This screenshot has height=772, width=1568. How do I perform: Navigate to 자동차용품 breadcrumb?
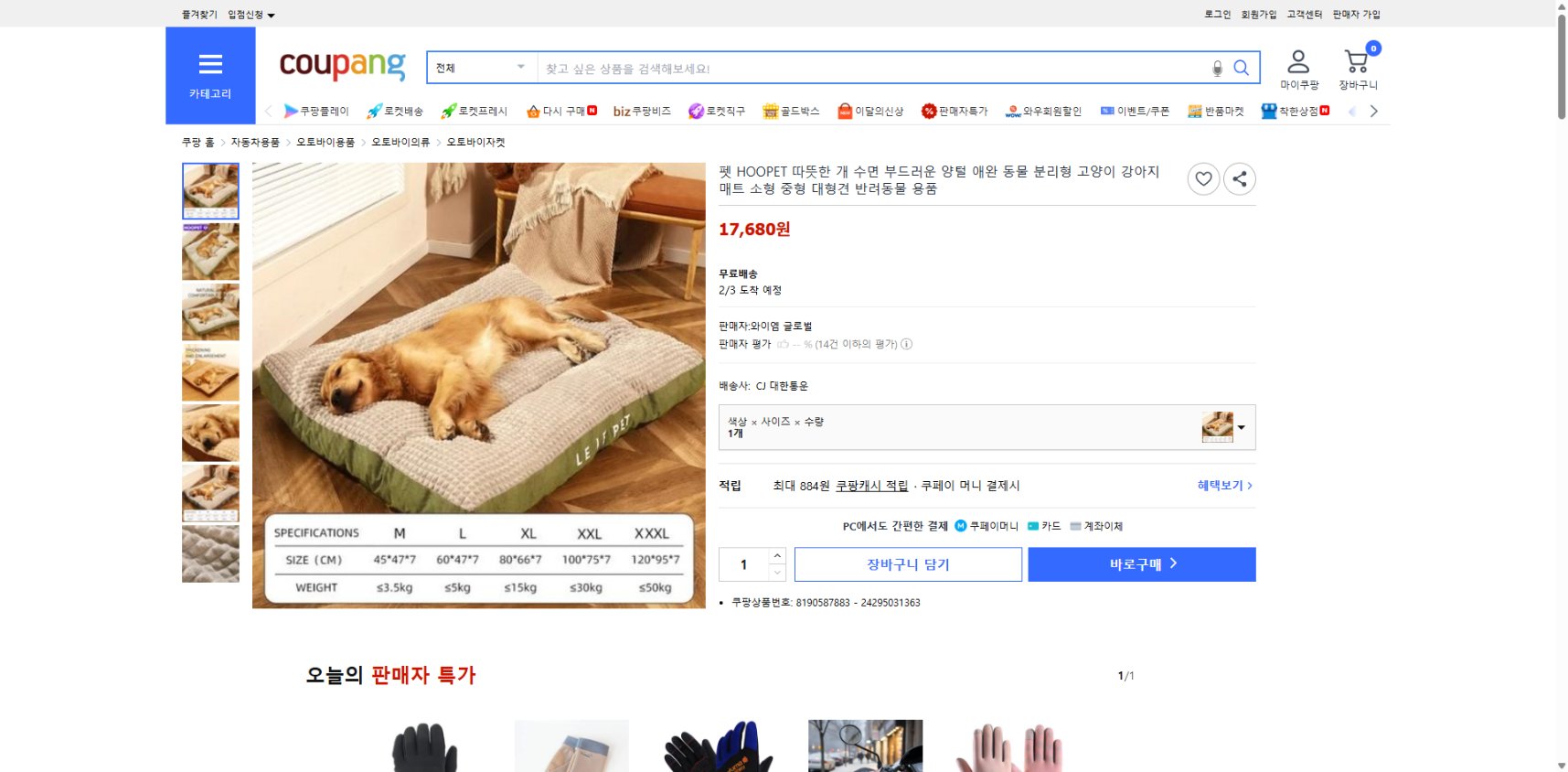tap(255, 143)
